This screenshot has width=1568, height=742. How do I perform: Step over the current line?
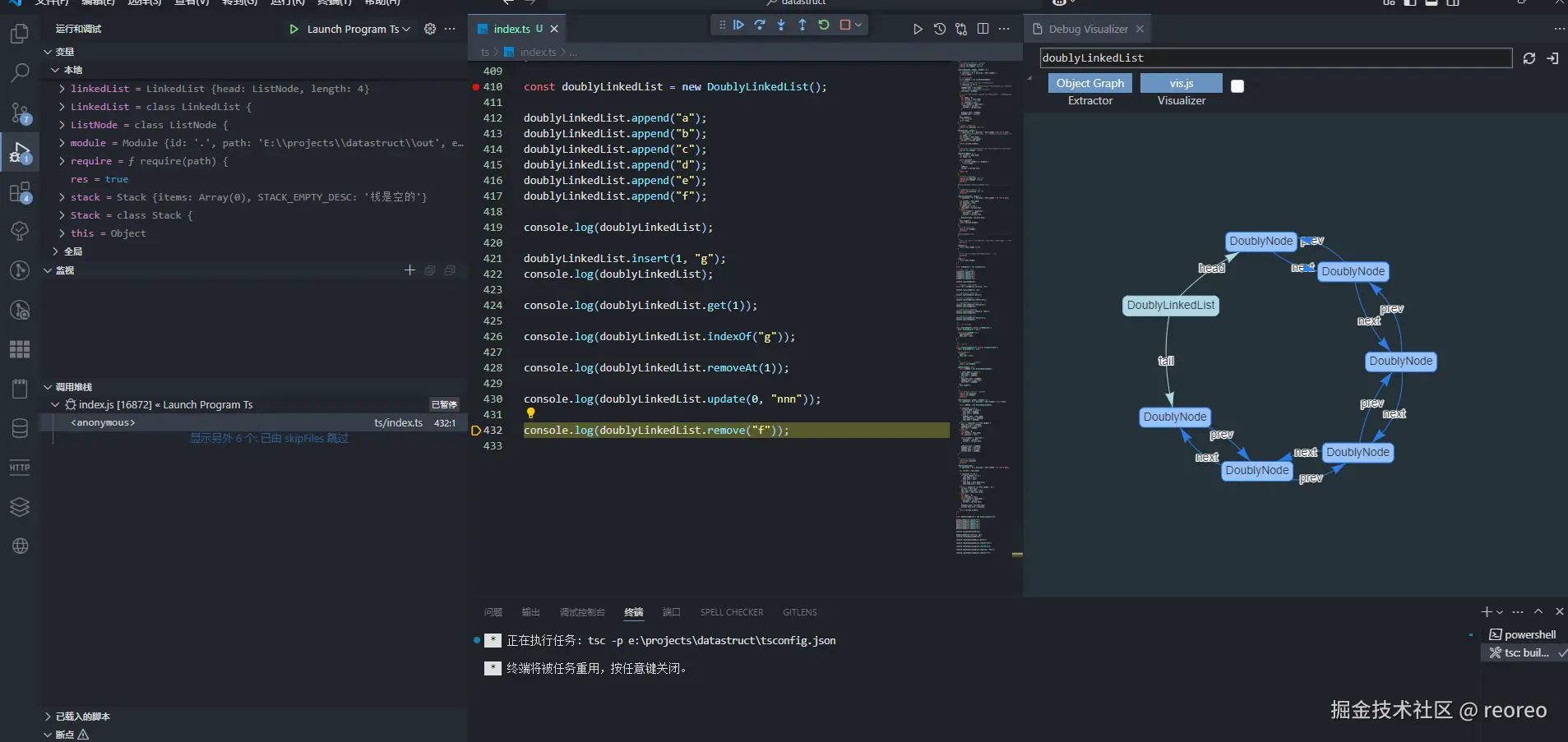[x=760, y=25]
